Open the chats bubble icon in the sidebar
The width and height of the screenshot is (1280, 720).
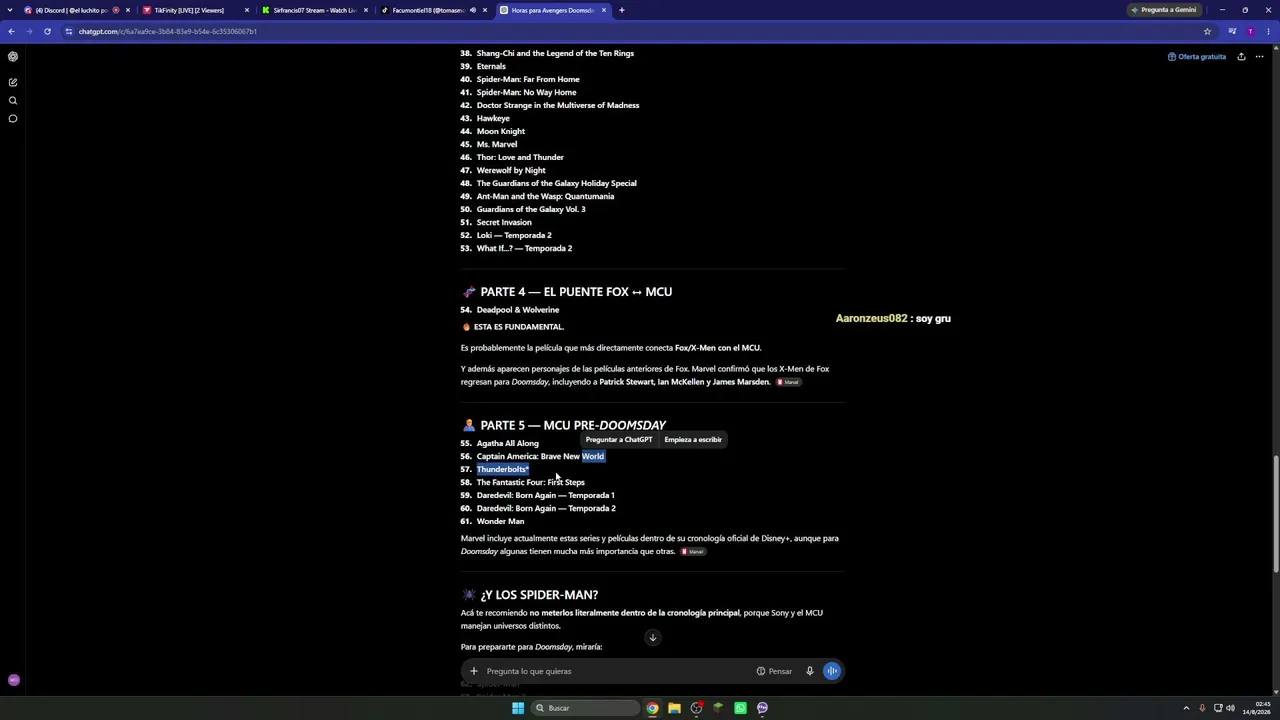click(13, 119)
